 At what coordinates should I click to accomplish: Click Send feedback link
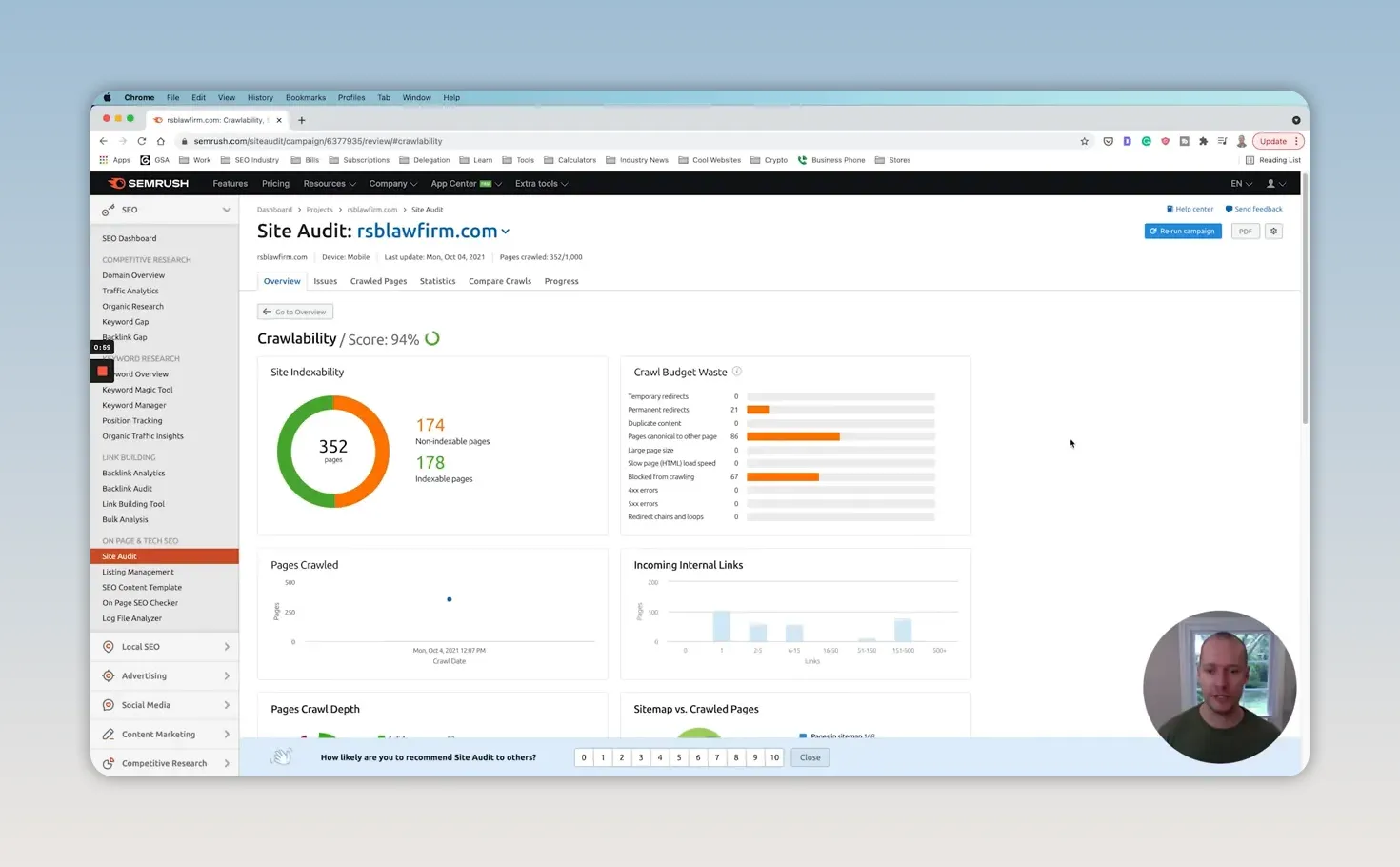[x=1253, y=209]
